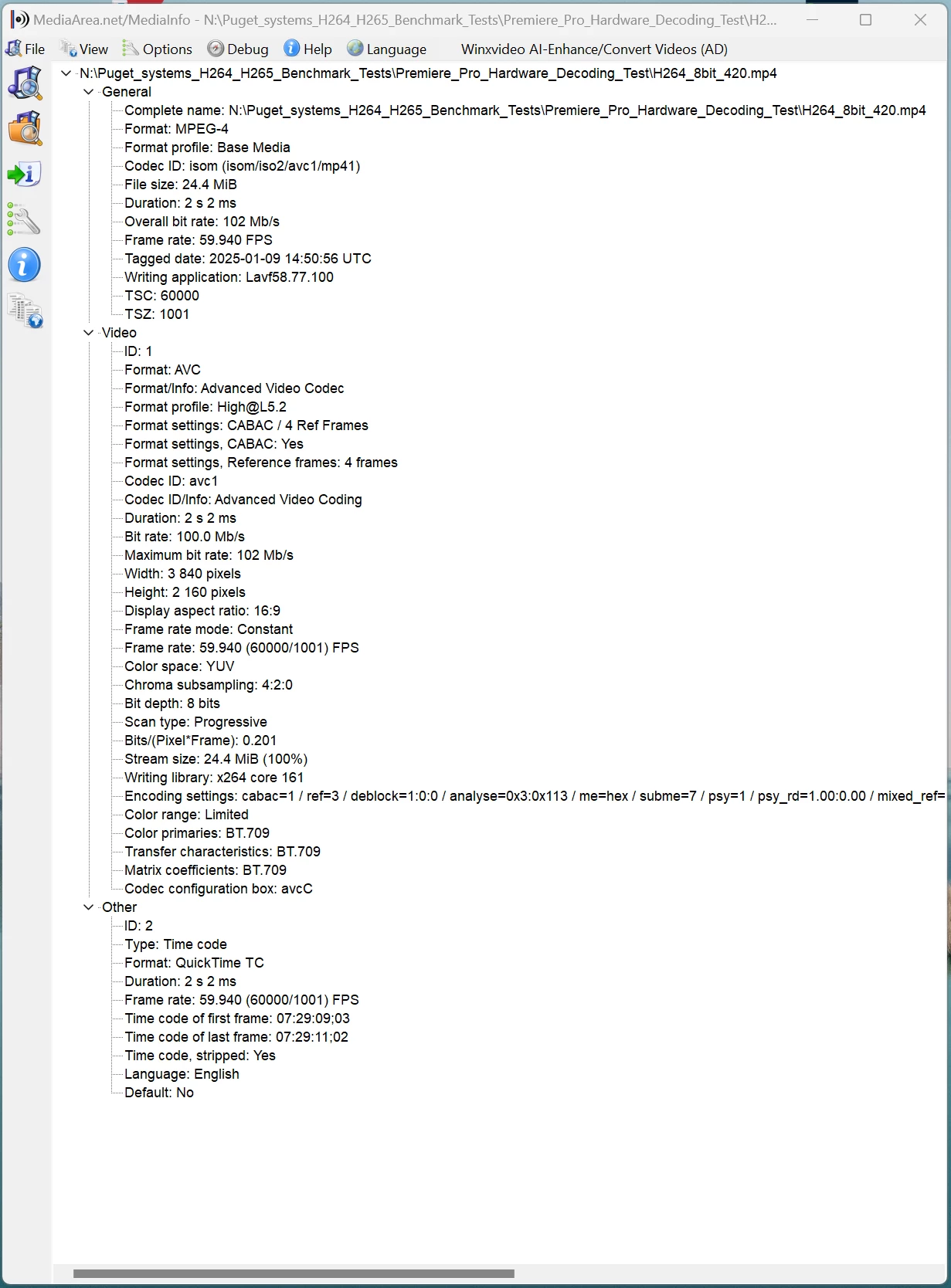
Task: Select 'Frame rate: 59.940 FPS' row in General
Action: click(x=199, y=240)
